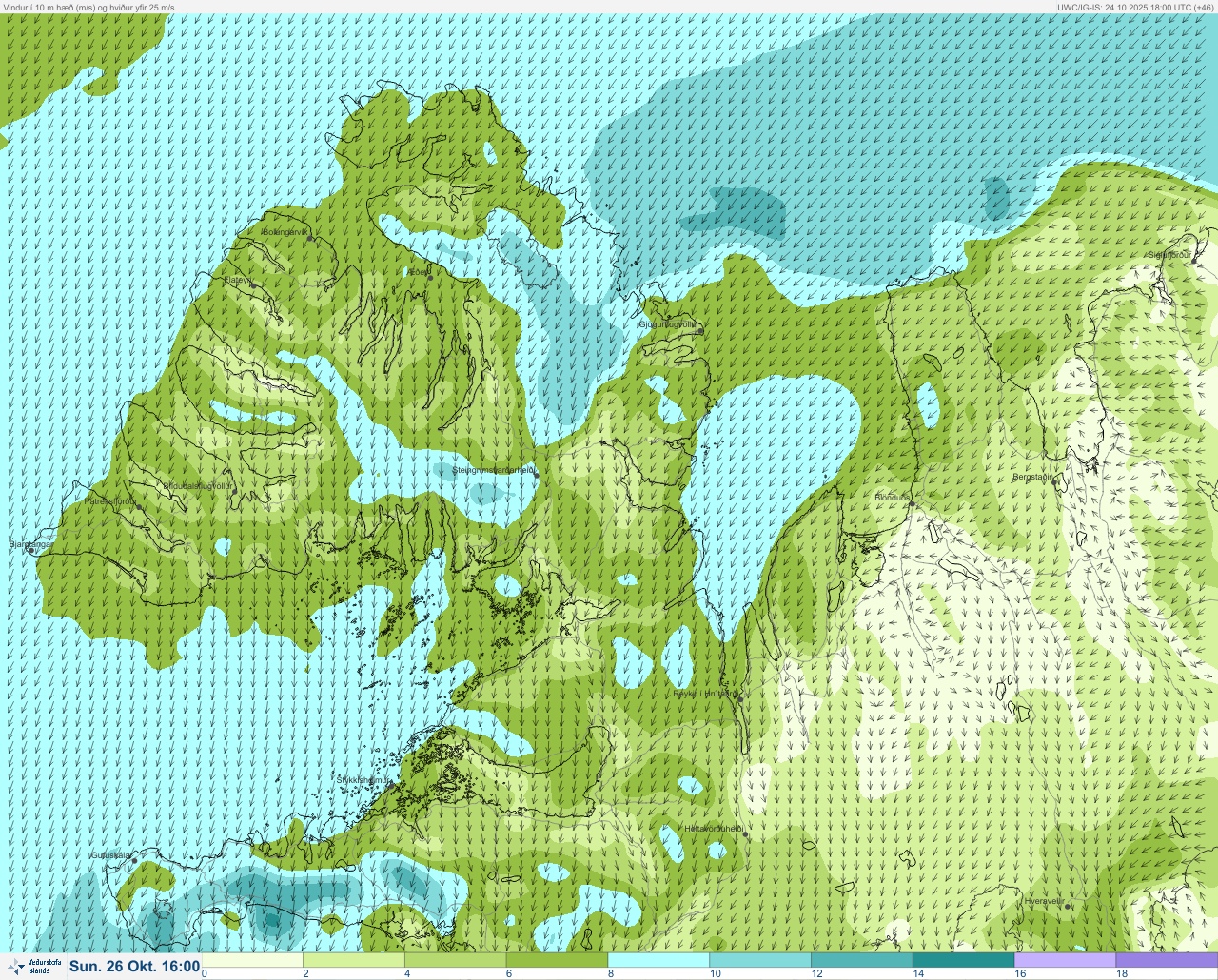The height and width of the screenshot is (980, 1218).
Task: Click the map title about wind at 10 m
Action: point(90,7)
